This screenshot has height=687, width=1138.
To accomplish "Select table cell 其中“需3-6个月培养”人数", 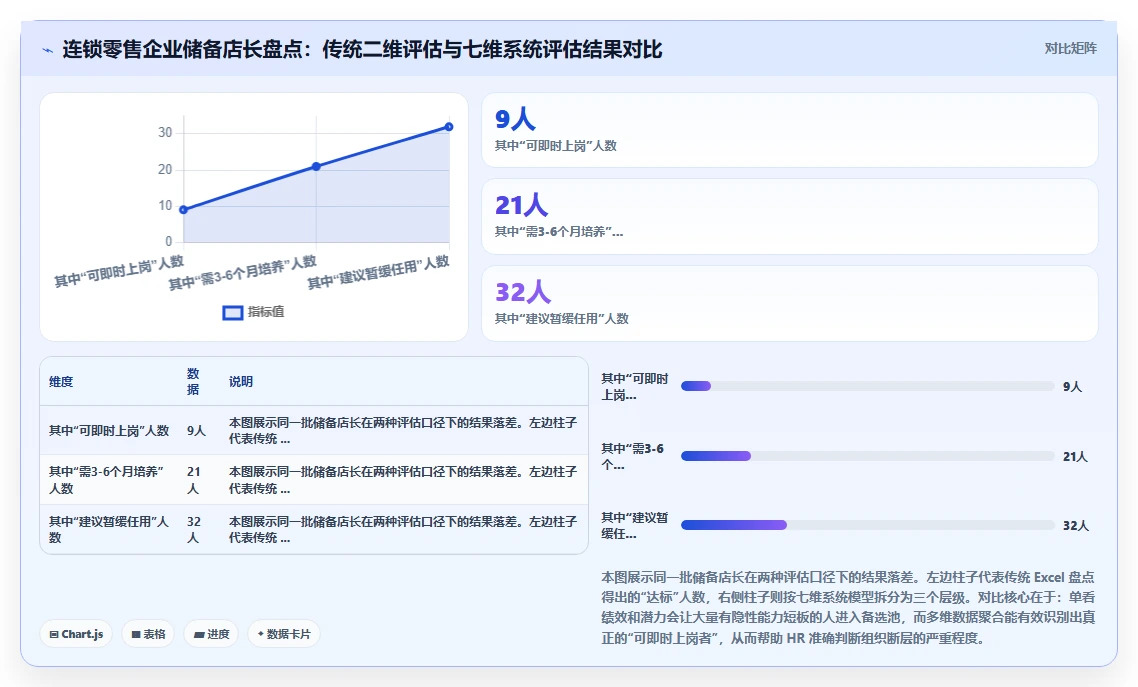I will click(x=109, y=480).
